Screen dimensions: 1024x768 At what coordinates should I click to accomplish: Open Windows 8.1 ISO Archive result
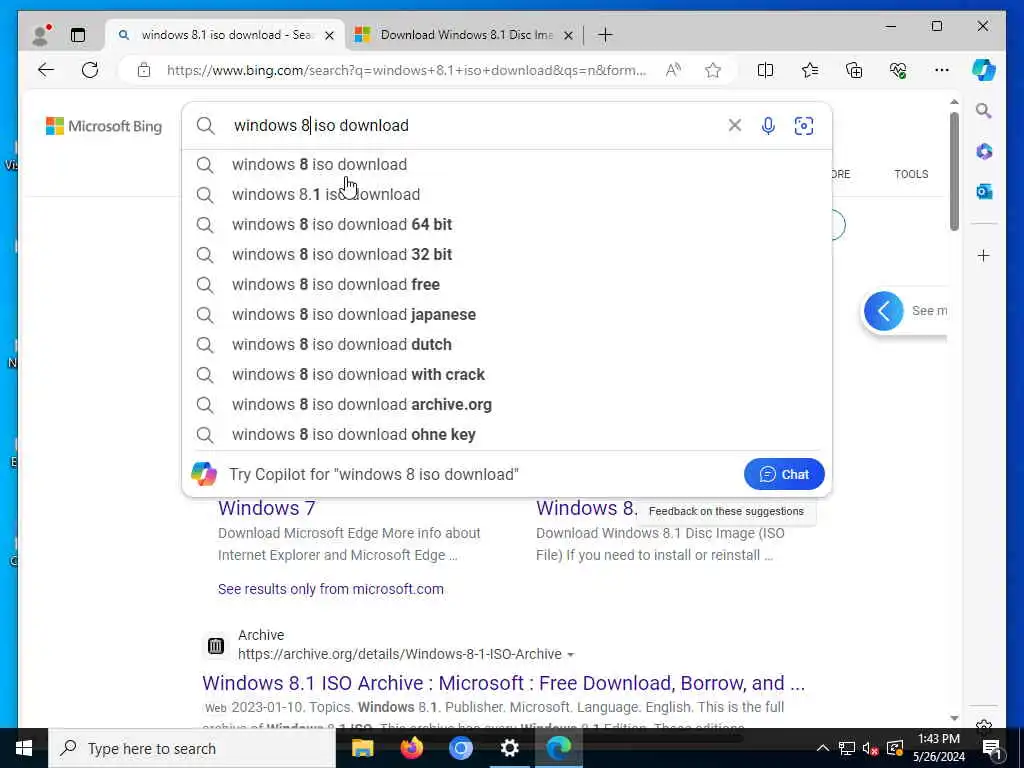(504, 683)
